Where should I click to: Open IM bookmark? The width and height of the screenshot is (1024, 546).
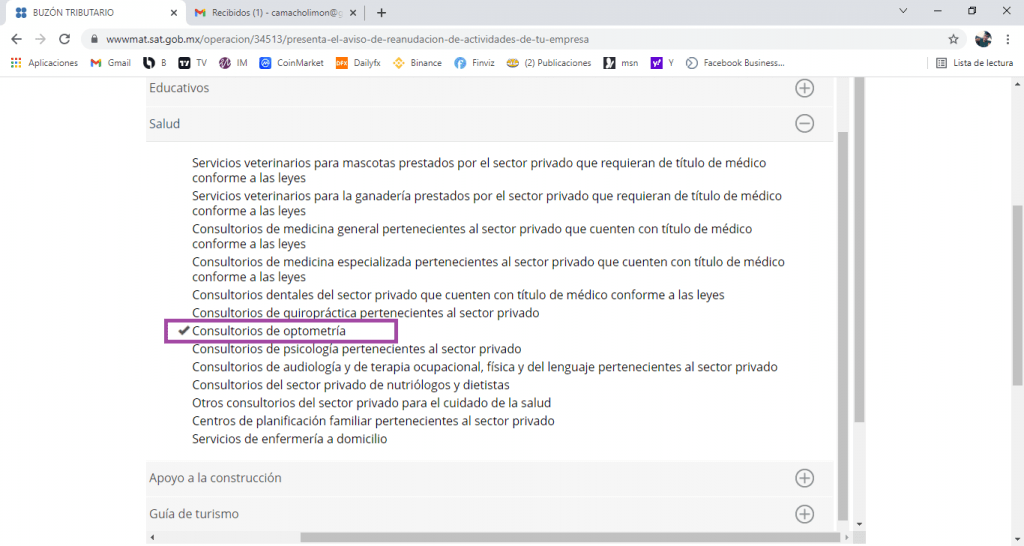pos(233,63)
